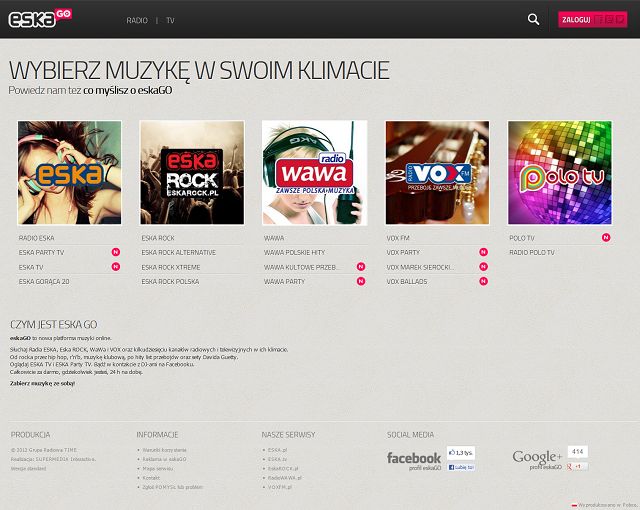Click the N badge next to ESKA PARTY TV
The width and height of the screenshot is (640, 510).
pos(116,252)
